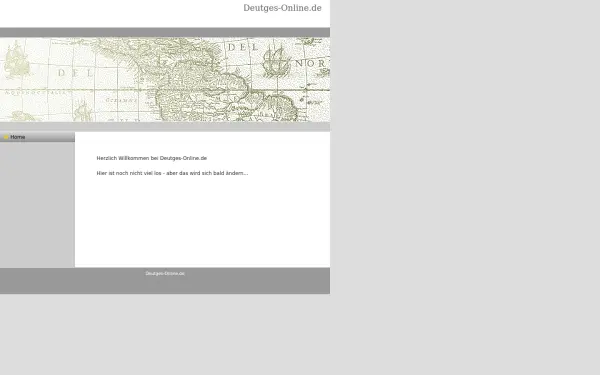The height and width of the screenshot is (375, 600).
Task: Select the line "Hier ist noch nicht viel los"
Action: click(x=129, y=173)
